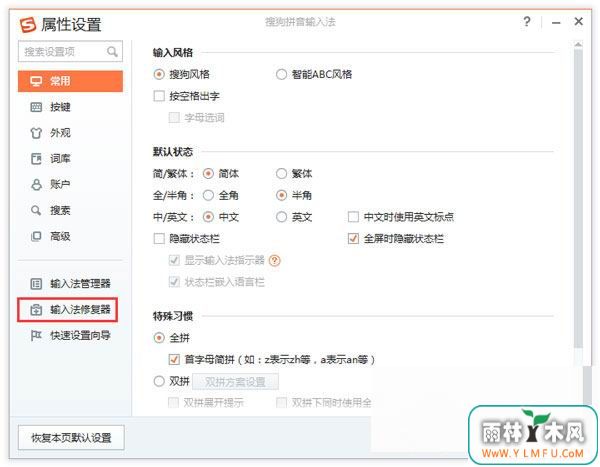Click the list icon beside 输入法管理器
Viewport: 600px width, 467px height.
click(36, 284)
